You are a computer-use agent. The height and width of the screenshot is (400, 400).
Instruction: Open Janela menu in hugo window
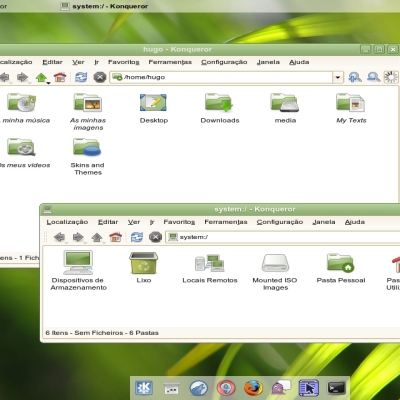268,62
